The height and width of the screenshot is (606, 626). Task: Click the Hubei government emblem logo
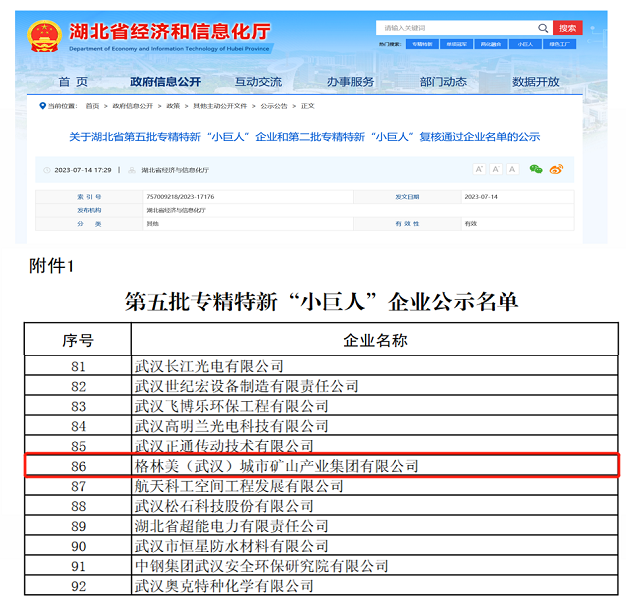click(44, 37)
